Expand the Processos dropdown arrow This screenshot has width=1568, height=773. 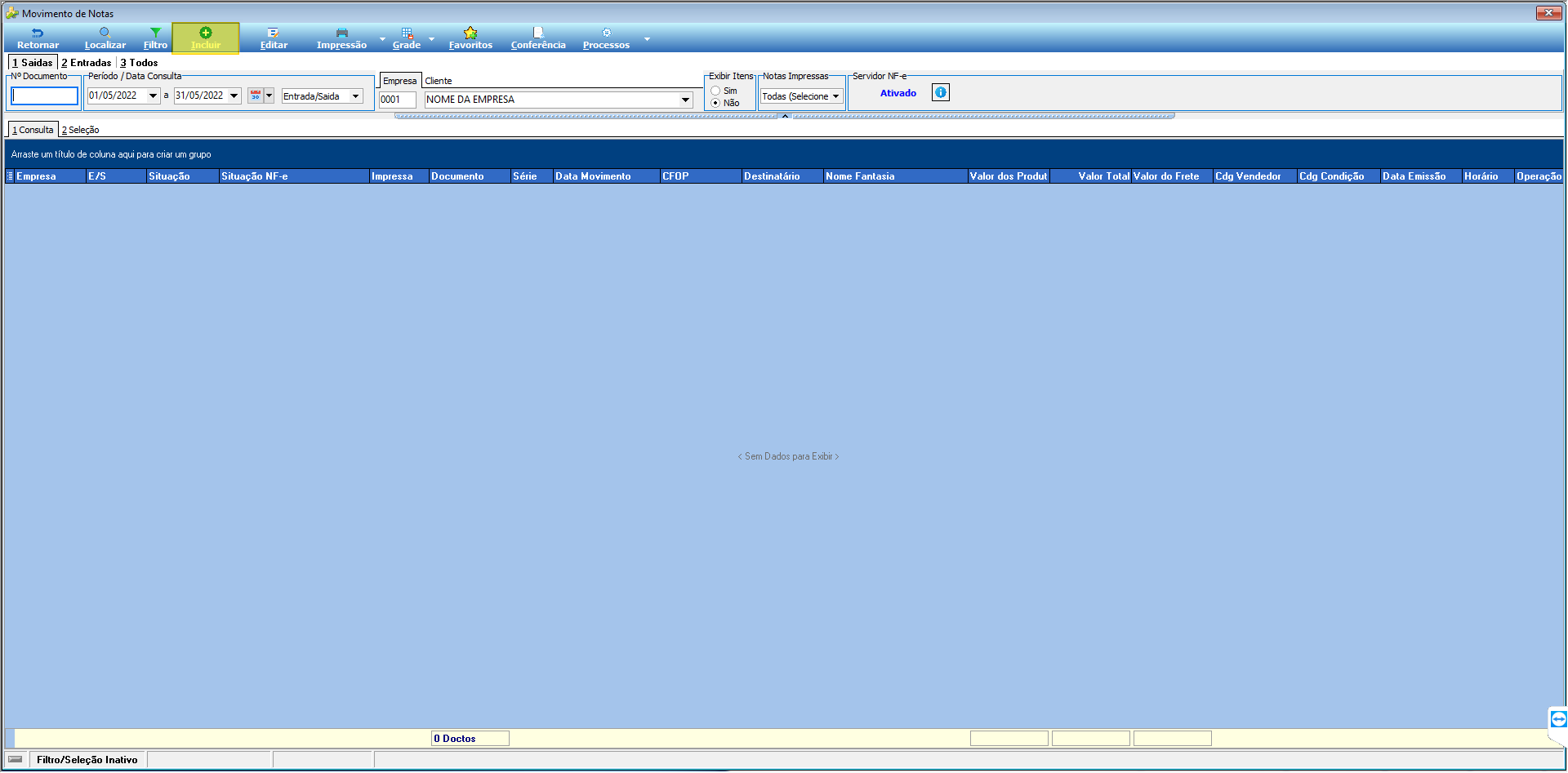click(x=647, y=38)
